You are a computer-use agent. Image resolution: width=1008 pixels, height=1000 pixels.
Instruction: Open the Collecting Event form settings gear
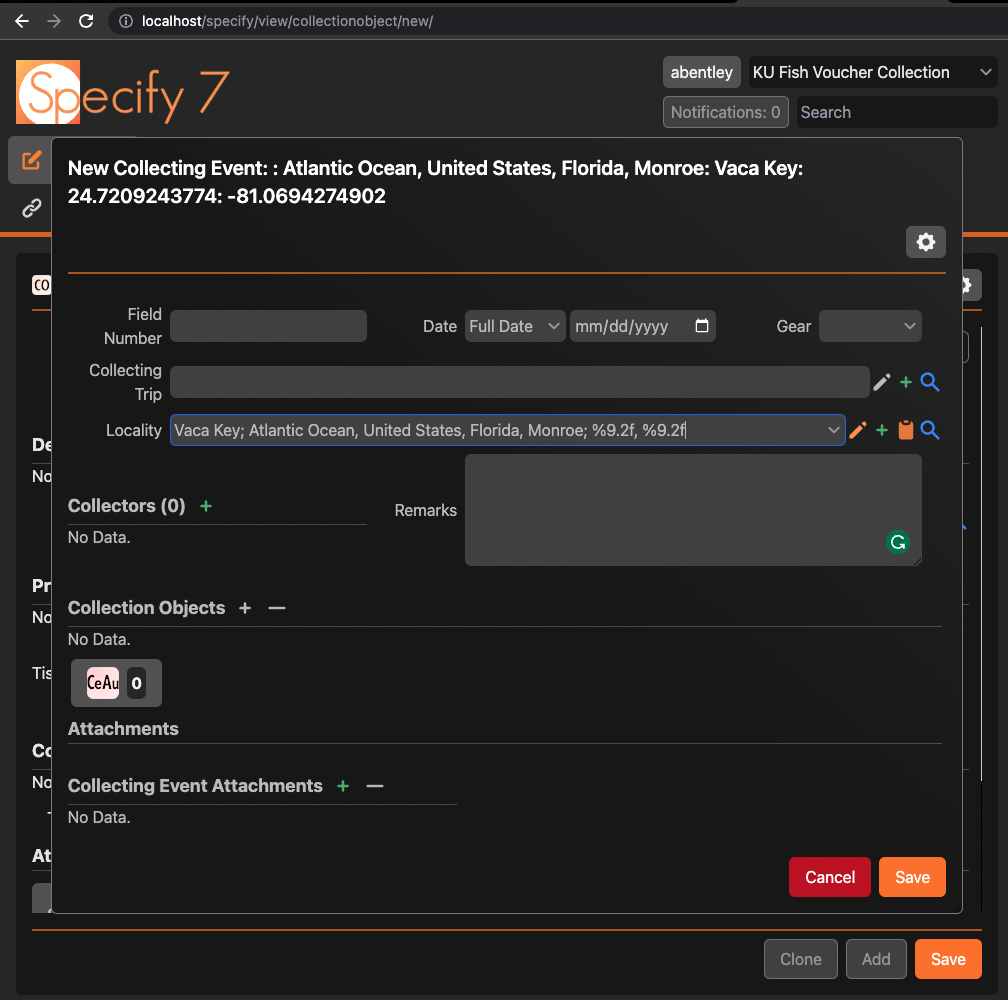[926, 242]
